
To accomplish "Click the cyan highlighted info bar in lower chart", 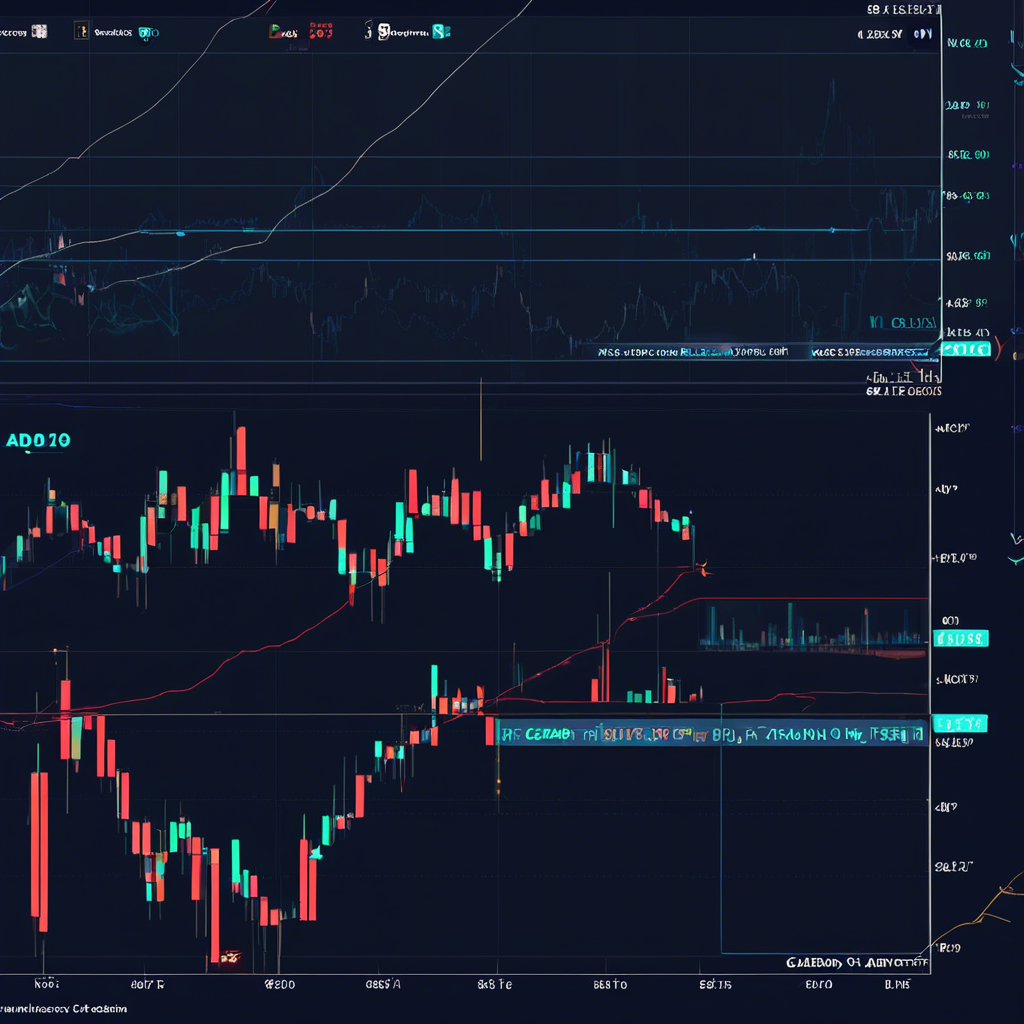I will [x=710, y=735].
